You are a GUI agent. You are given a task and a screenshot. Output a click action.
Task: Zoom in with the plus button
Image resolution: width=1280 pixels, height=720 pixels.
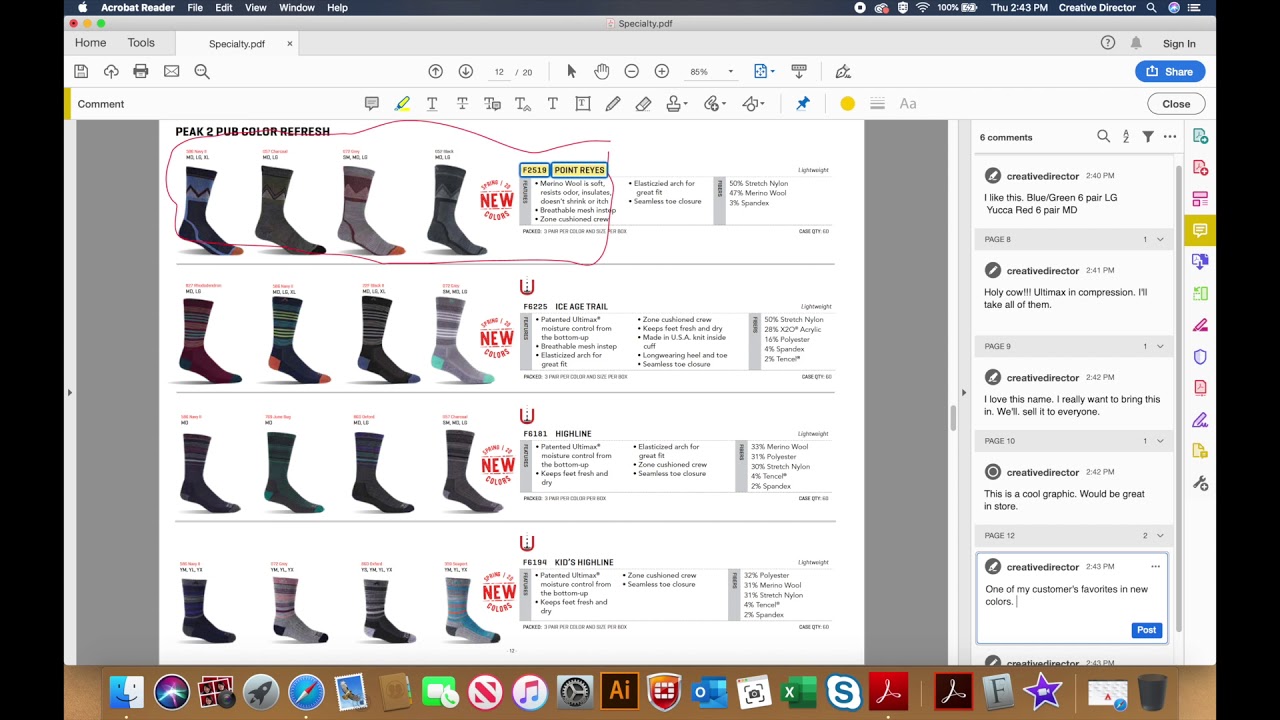(x=661, y=71)
